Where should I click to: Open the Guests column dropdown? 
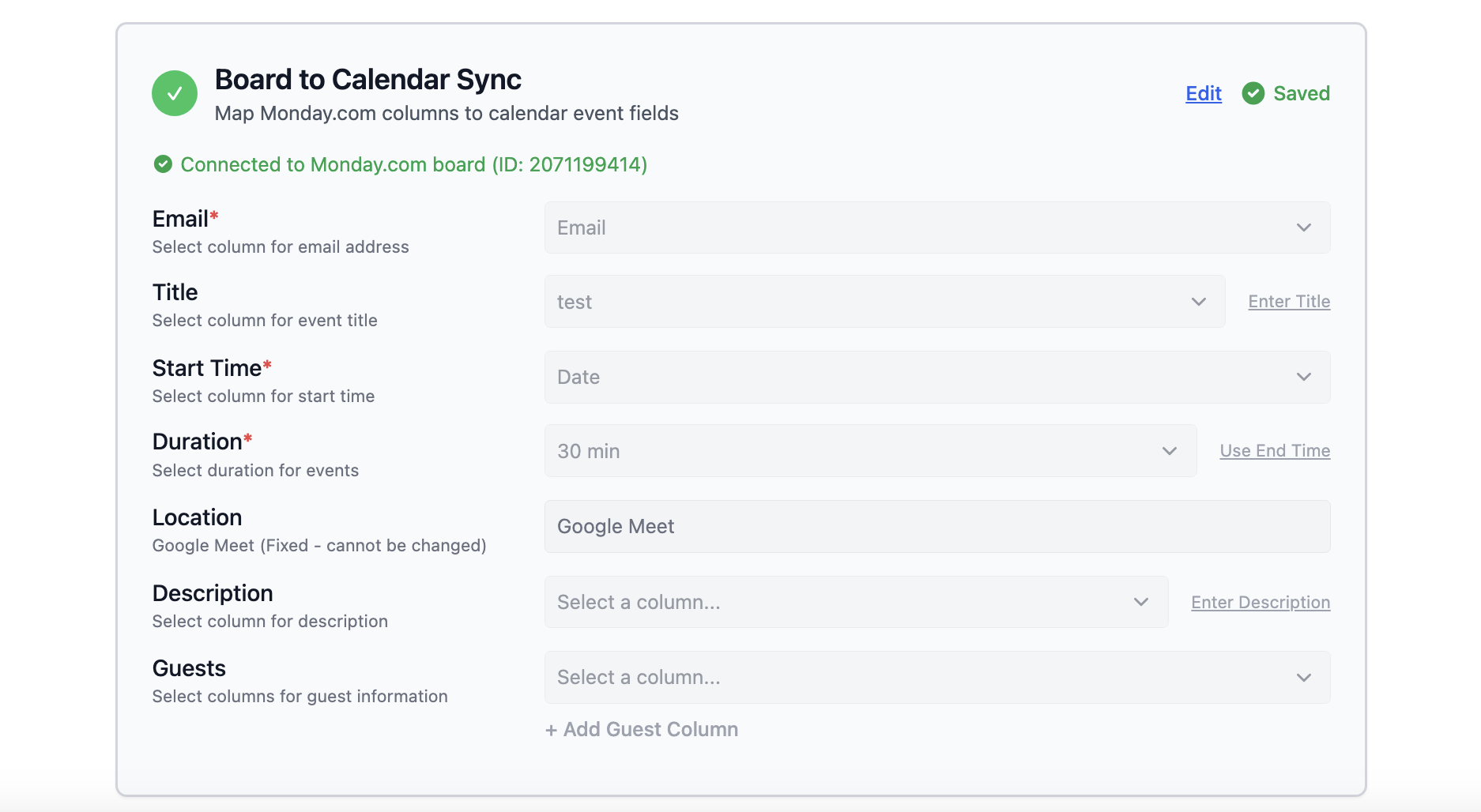[x=1303, y=677]
